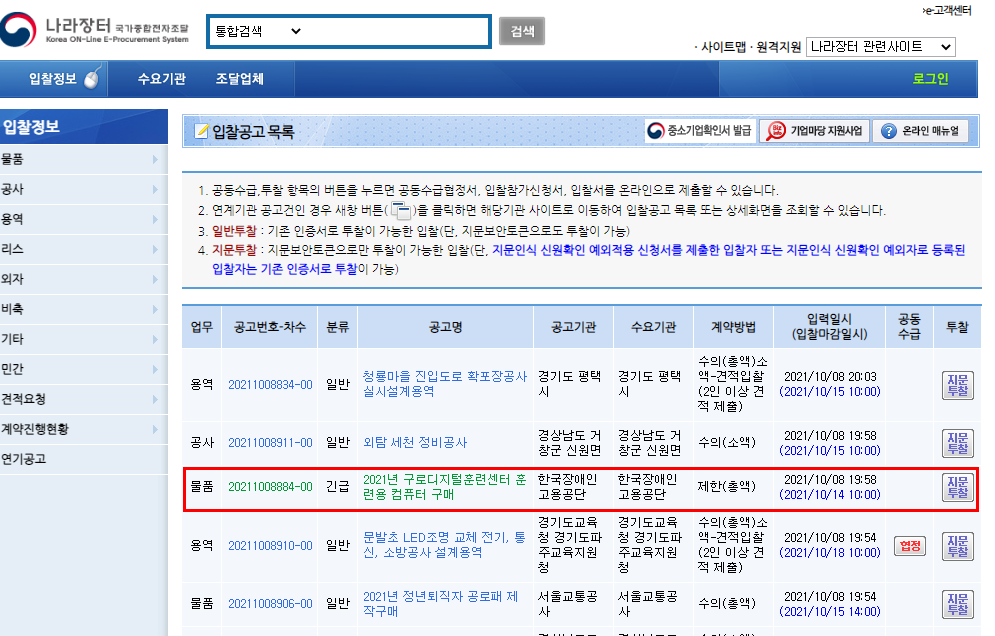995x636 pixels.
Task: Click the 계약방법 column header
Action: coord(733,327)
